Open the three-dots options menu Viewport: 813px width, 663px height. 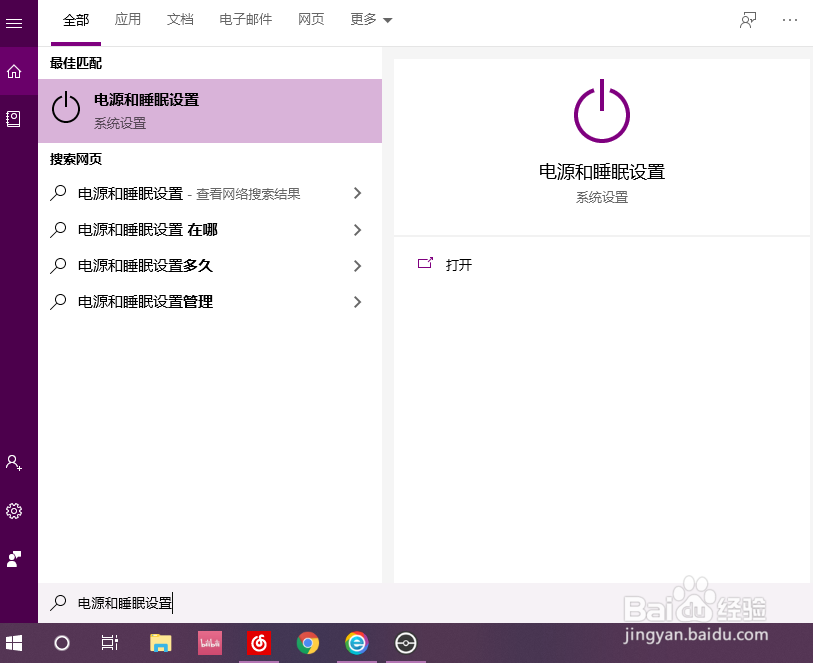[x=790, y=20]
